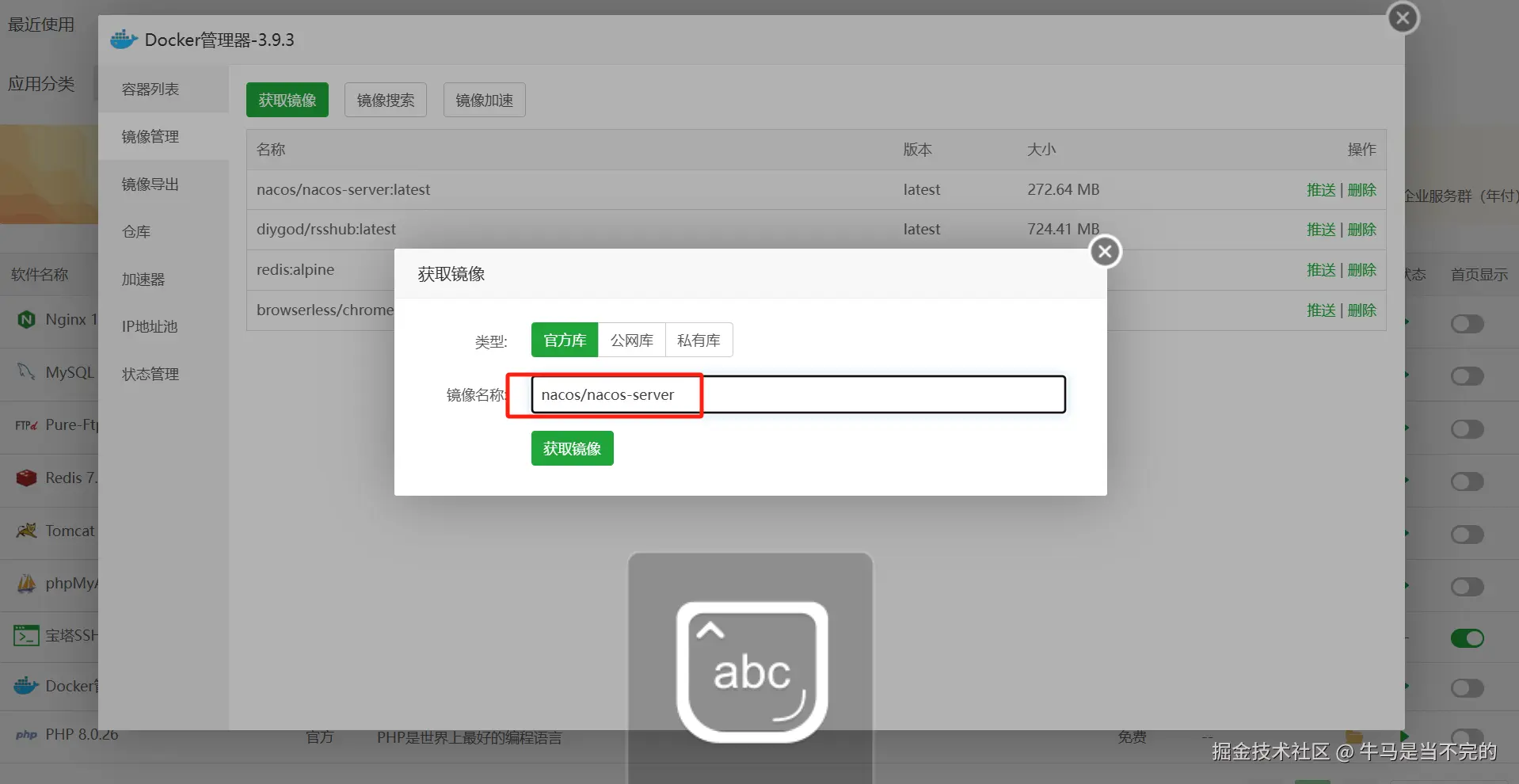Click redis:alpine image name
This screenshot has height=784, width=1519.
pyautogui.click(x=295, y=269)
